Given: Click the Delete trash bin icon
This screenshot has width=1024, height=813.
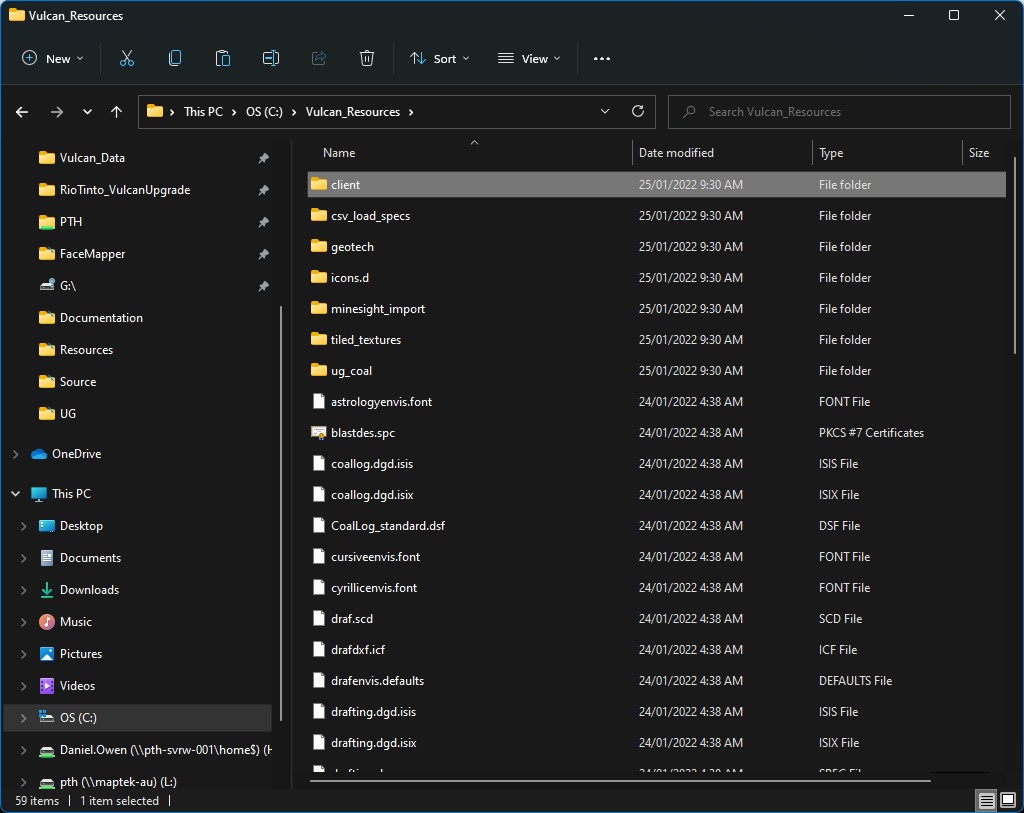Looking at the screenshot, I should [x=367, y=59].
